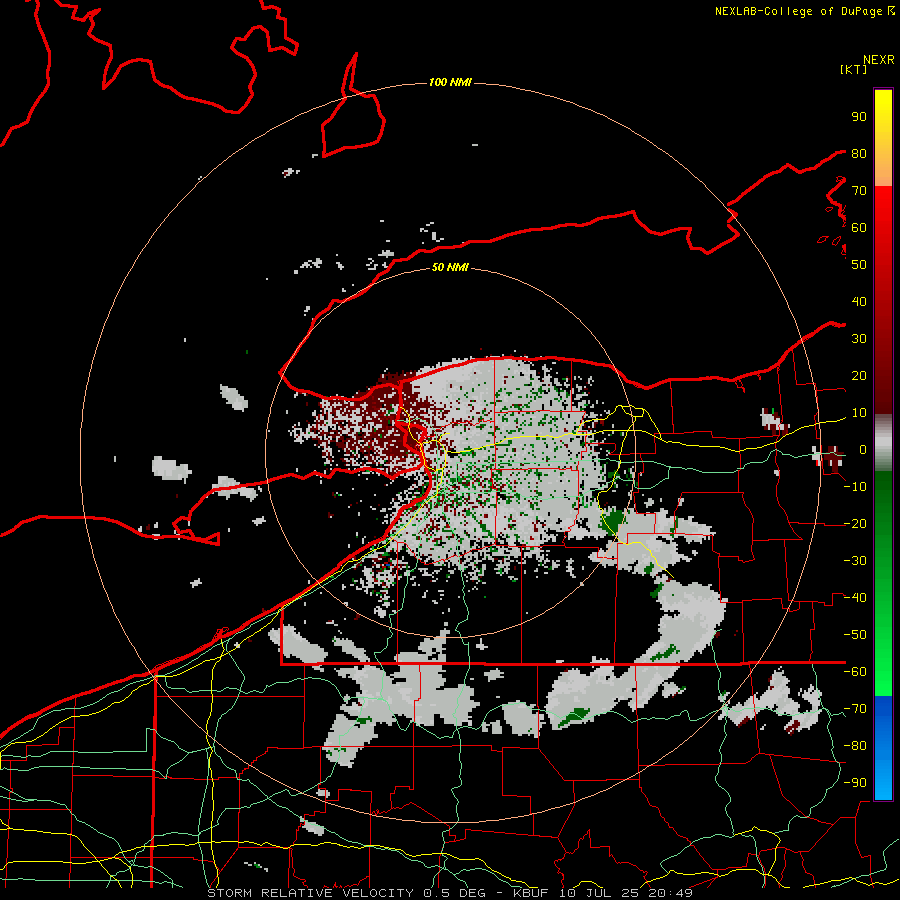Click the 70 value on velocity scale
Screen dimensions: 900x900
(x=859, y=191)
